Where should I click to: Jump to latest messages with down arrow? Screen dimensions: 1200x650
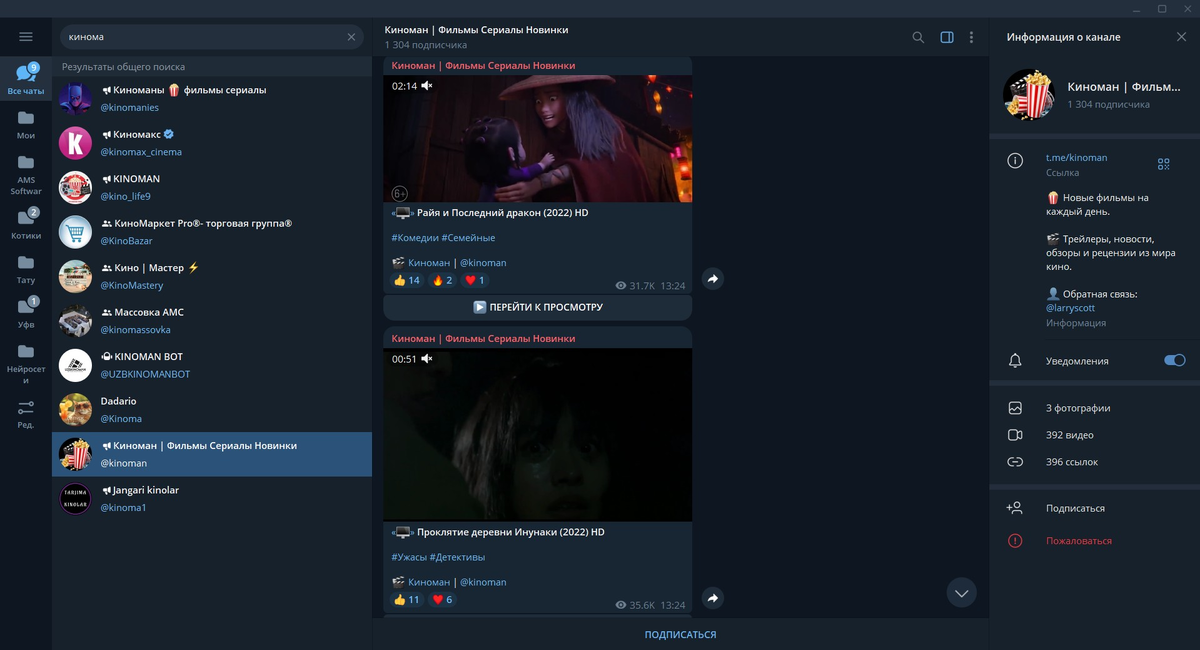[x=962, y=593]
